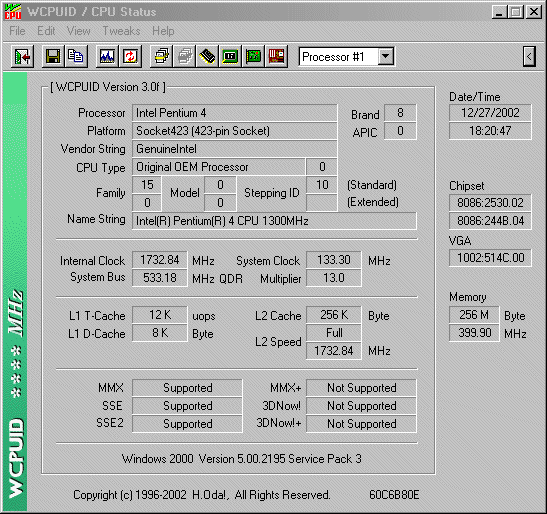
Task: Click the green chipset board icon
Action: [230, 56]
